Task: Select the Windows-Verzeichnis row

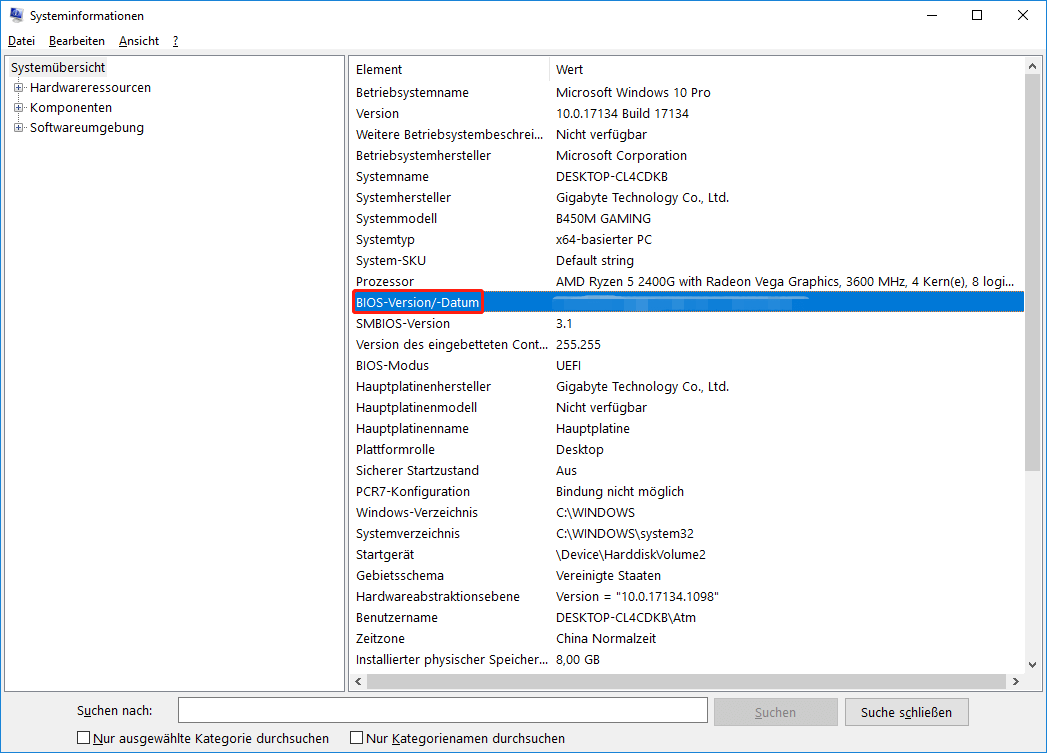Action: (x=687, y=513)
